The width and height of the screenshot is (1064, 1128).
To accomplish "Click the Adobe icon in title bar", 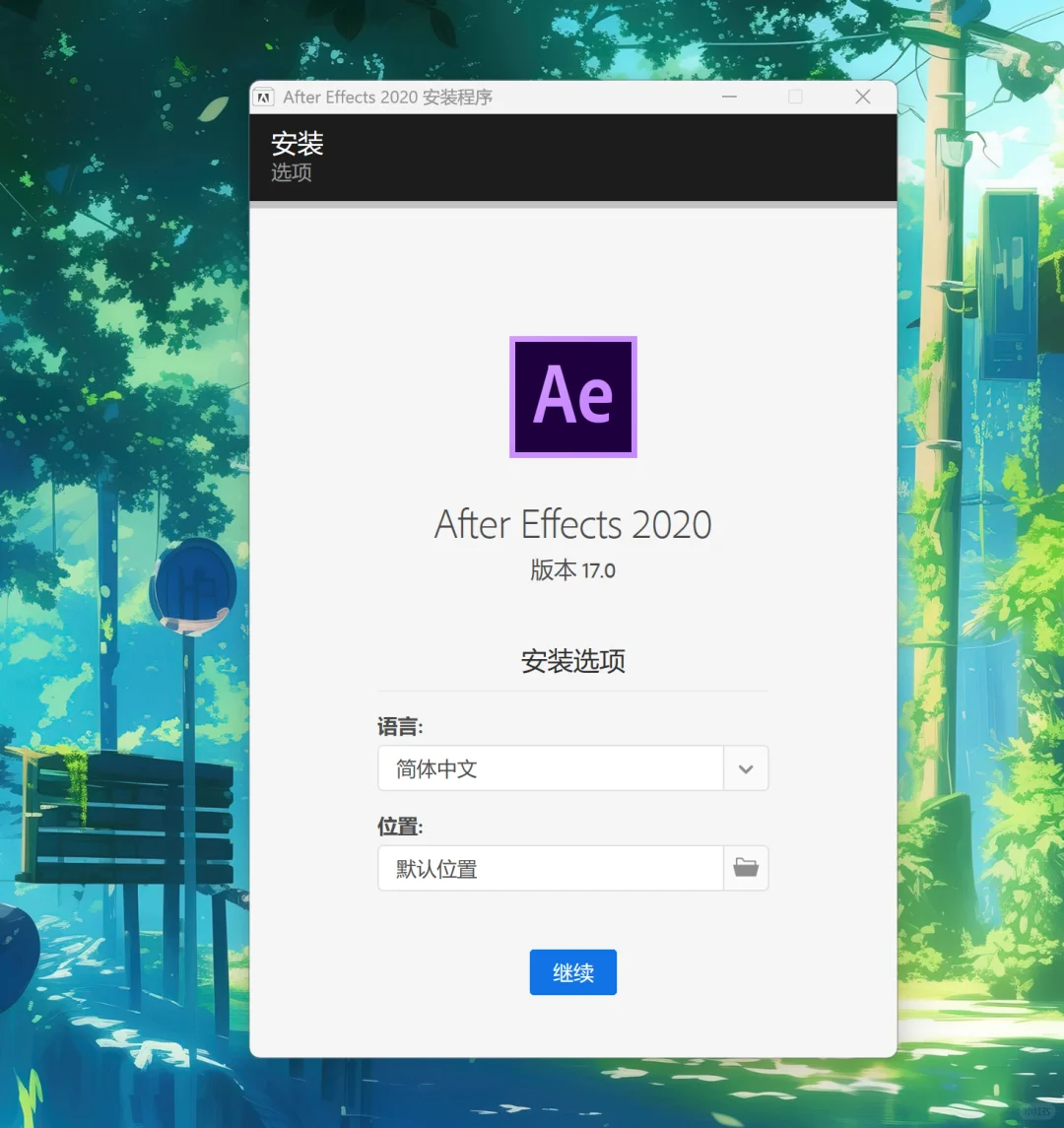I will [x=264, y=98].
